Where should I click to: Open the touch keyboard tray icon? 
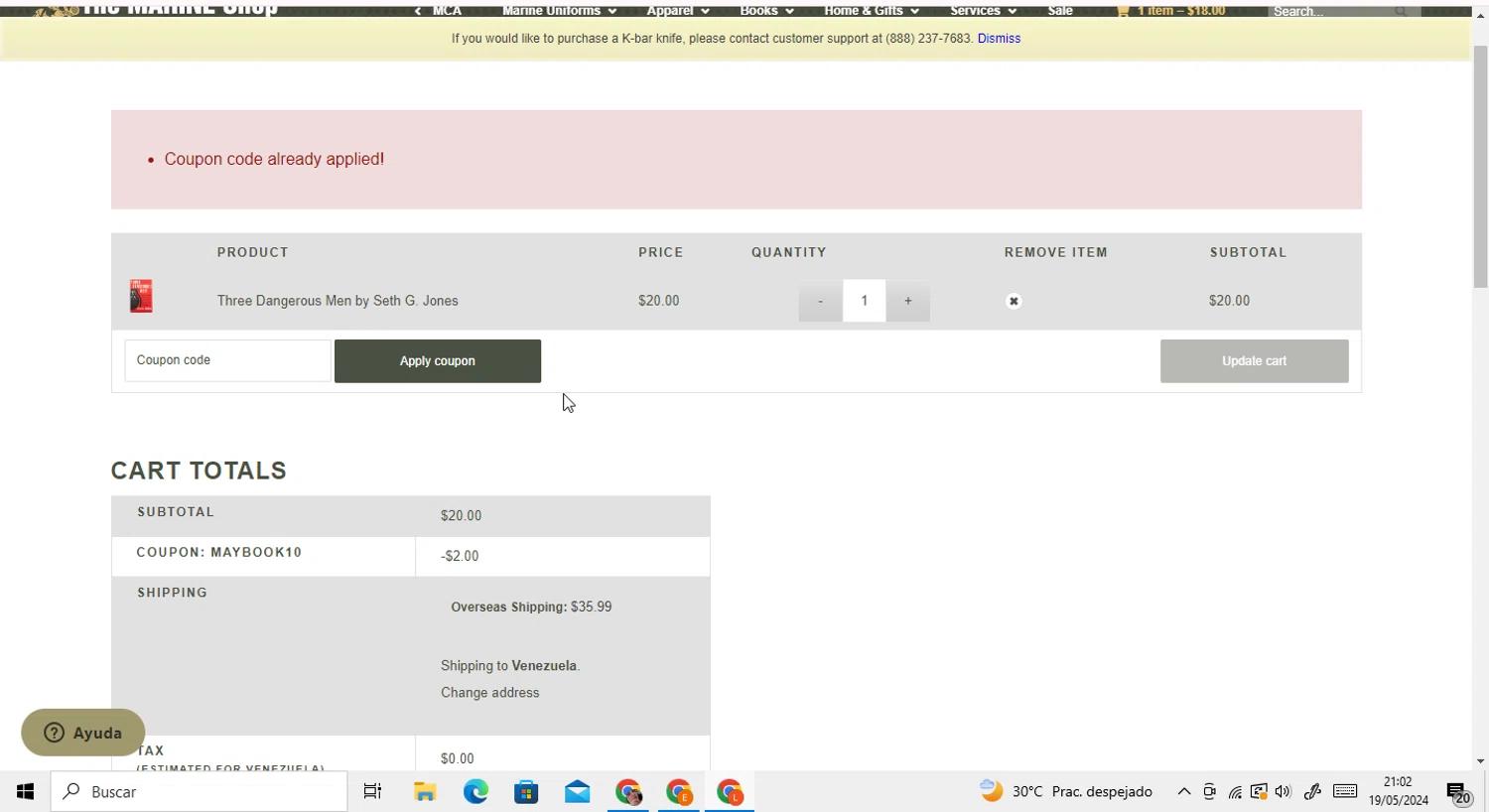1345,791
